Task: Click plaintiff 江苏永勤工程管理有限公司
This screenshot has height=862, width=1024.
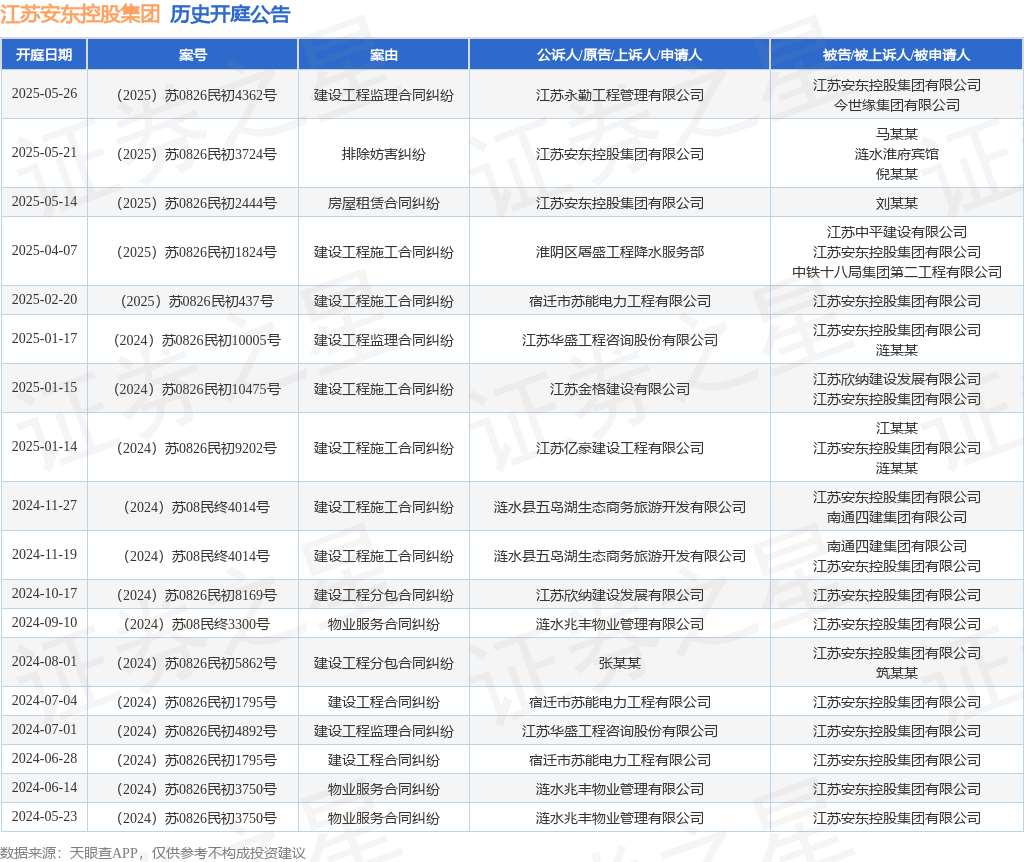Action: click(620, 95)
